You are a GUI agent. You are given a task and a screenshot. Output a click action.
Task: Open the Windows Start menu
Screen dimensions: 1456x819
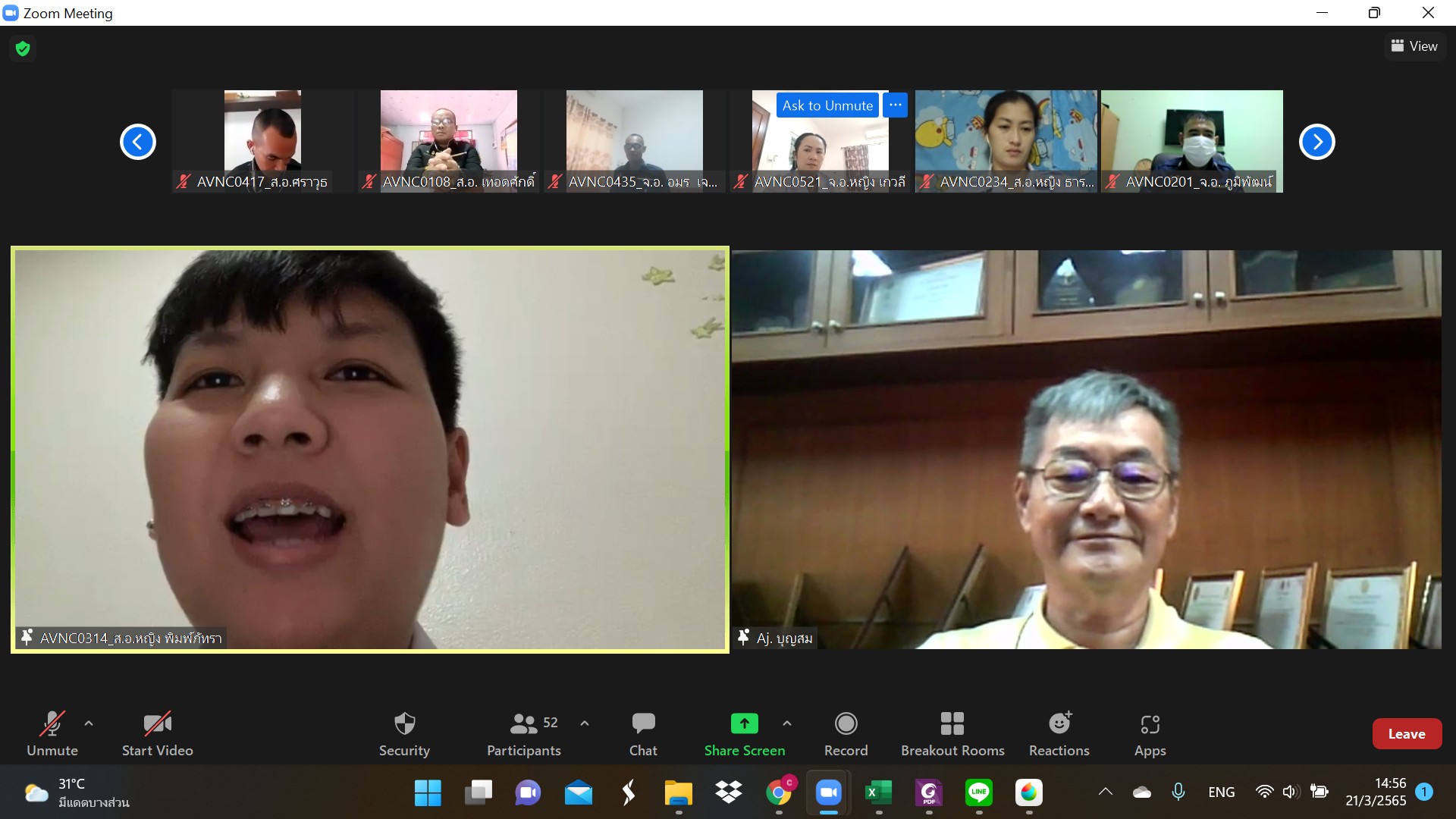coord(428,792)
